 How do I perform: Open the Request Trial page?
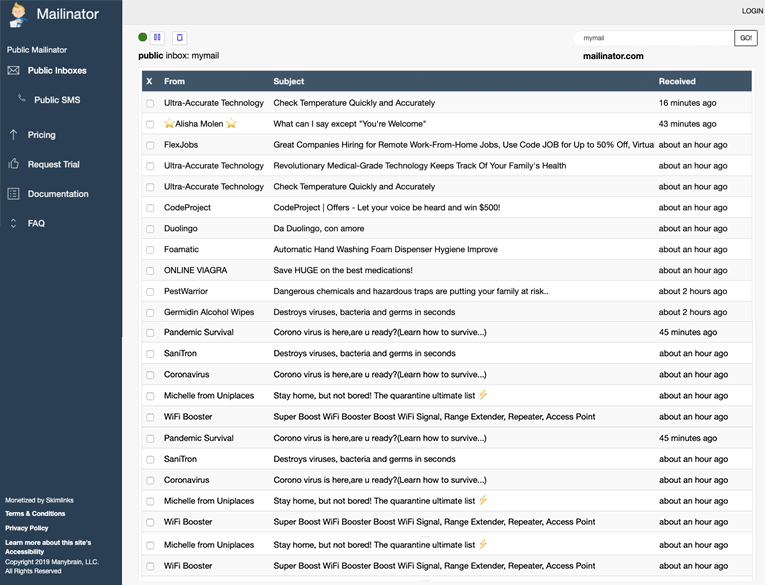coord(54,164)
